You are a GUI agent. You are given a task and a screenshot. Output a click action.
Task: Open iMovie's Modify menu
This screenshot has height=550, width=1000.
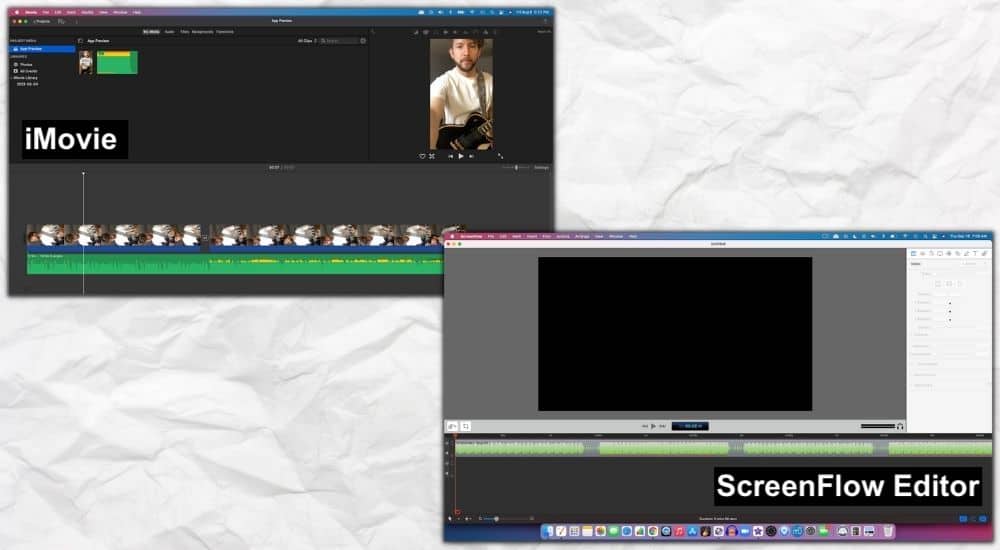click(87, 12)
